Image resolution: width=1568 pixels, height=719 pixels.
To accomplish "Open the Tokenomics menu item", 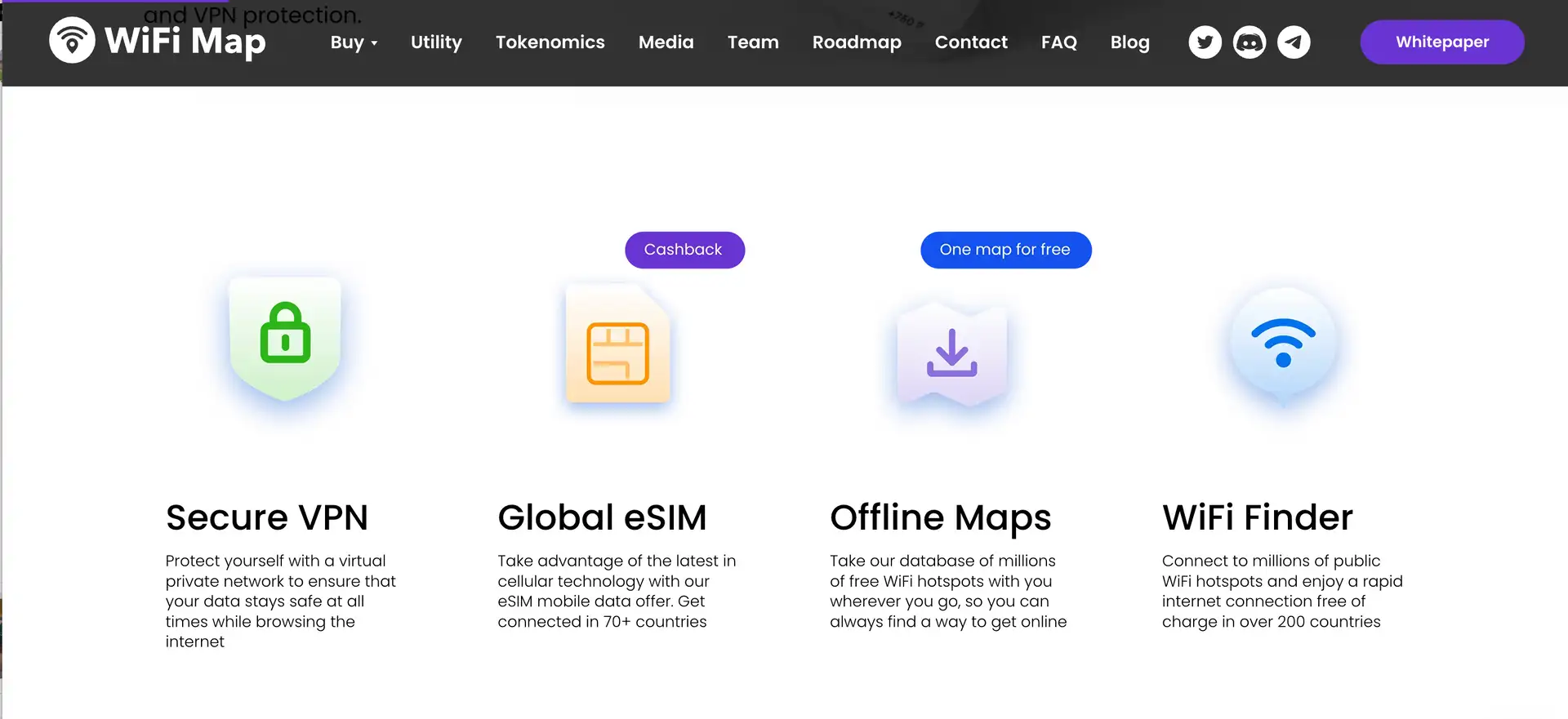I will point(550,42).
